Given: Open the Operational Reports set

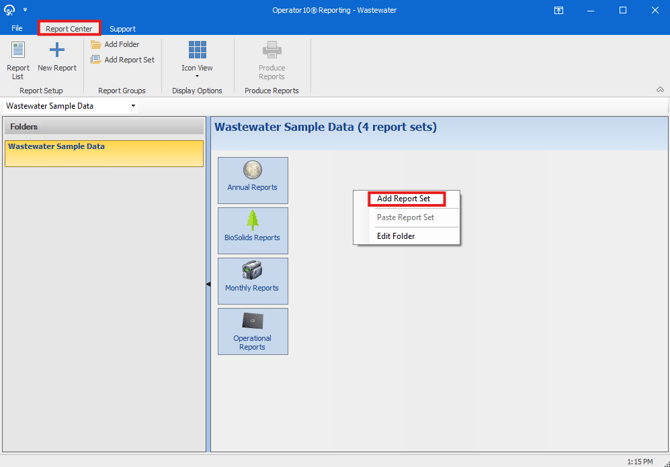Looking at the screenshot, I should click(252, 331).
